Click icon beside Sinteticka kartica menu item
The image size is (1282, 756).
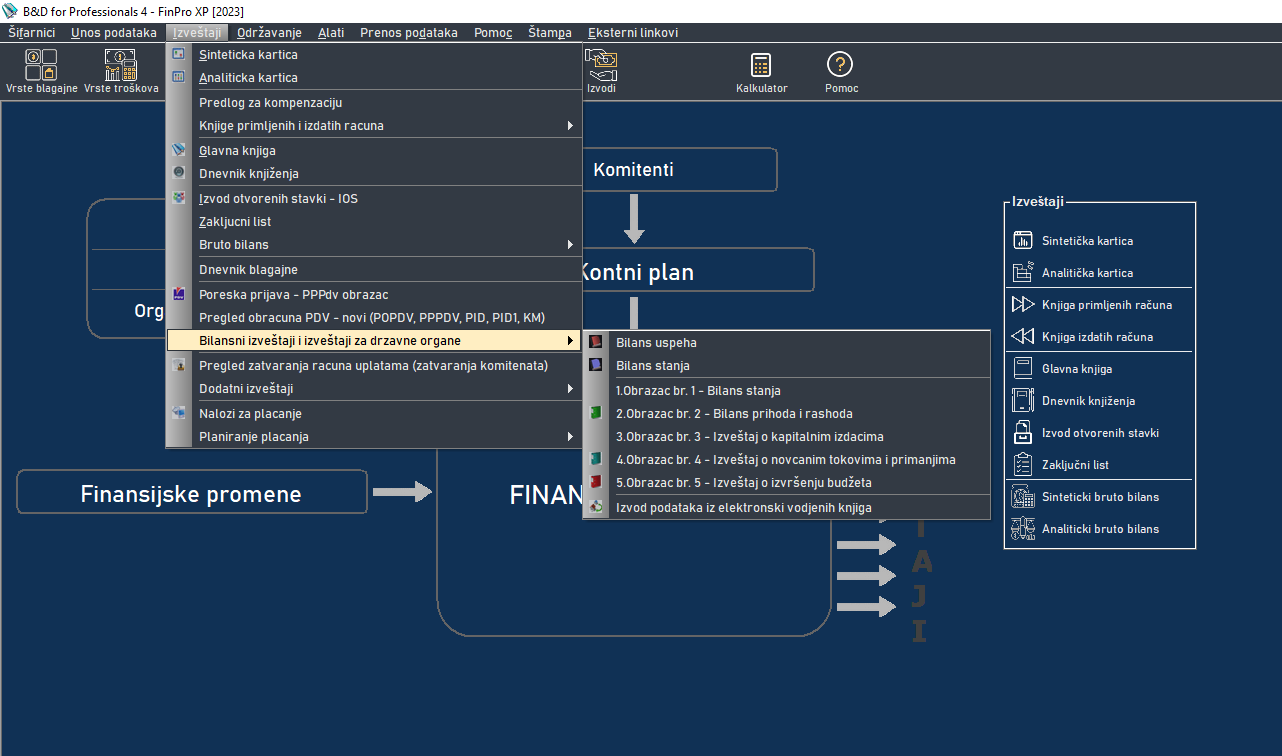[179, 54]
